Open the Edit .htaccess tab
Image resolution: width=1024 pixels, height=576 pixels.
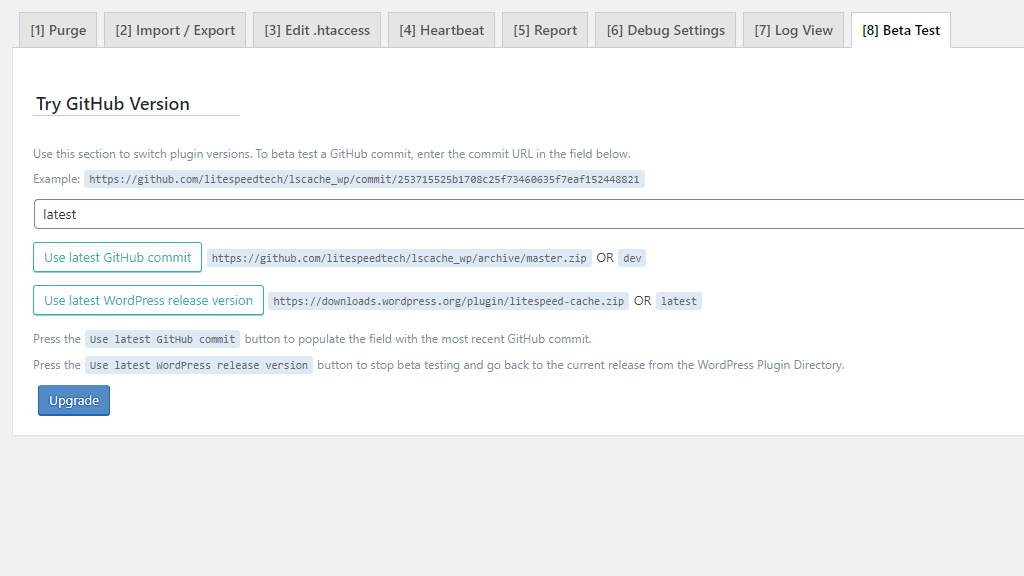317,30
